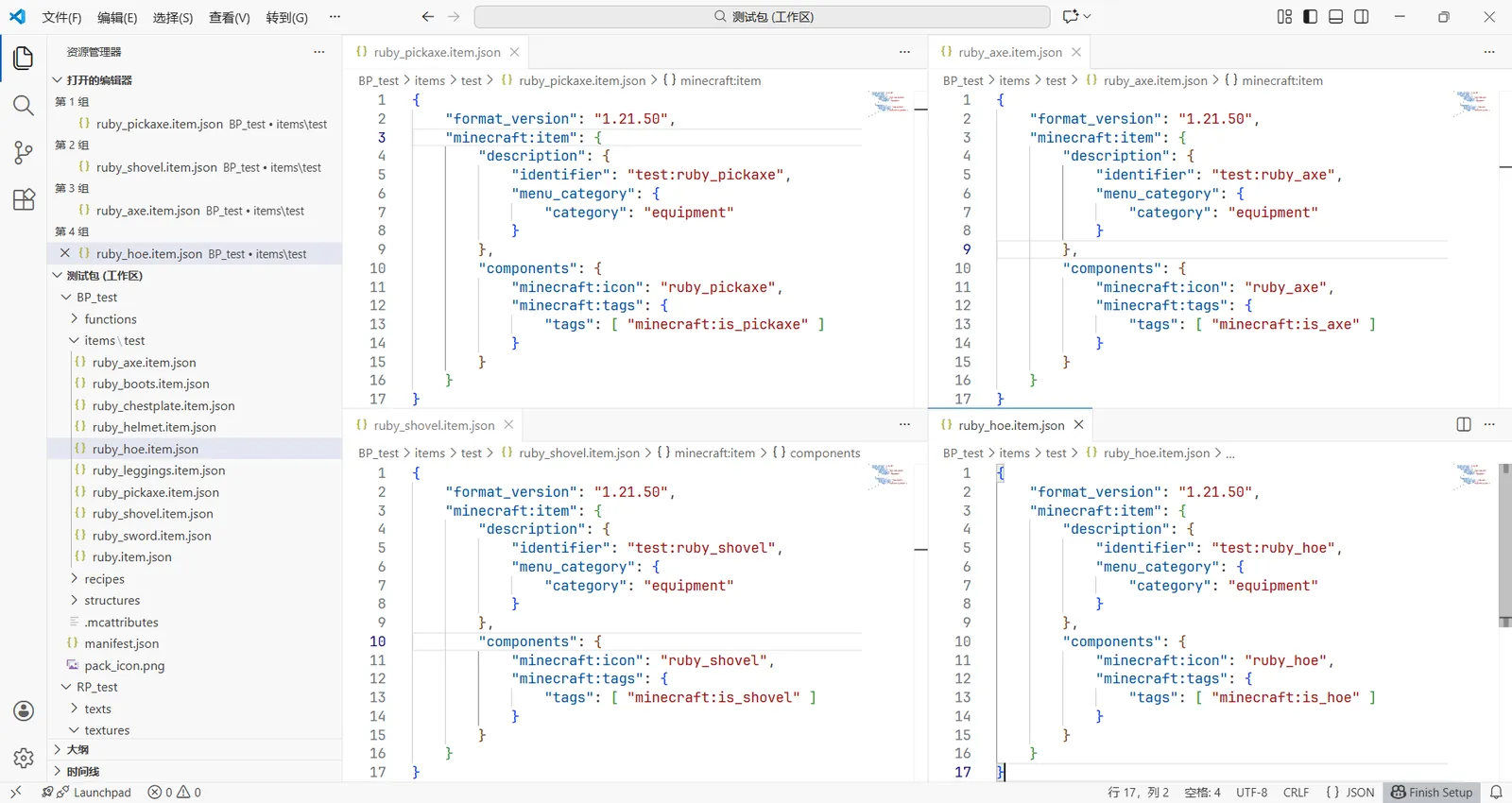
Task: Open Source Control view in activity bar
Action: (24, 152)
